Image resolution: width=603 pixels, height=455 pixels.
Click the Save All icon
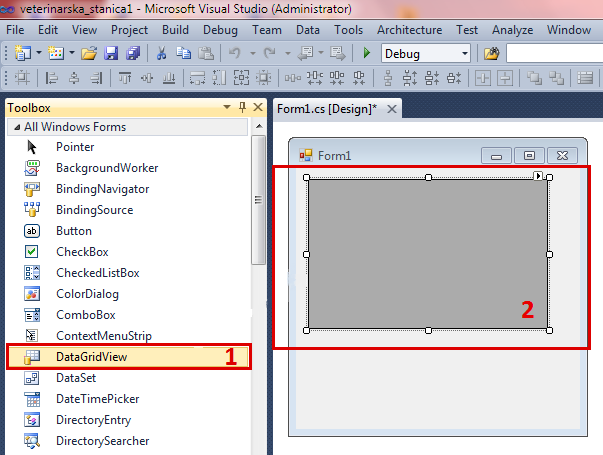pos(130,53)
